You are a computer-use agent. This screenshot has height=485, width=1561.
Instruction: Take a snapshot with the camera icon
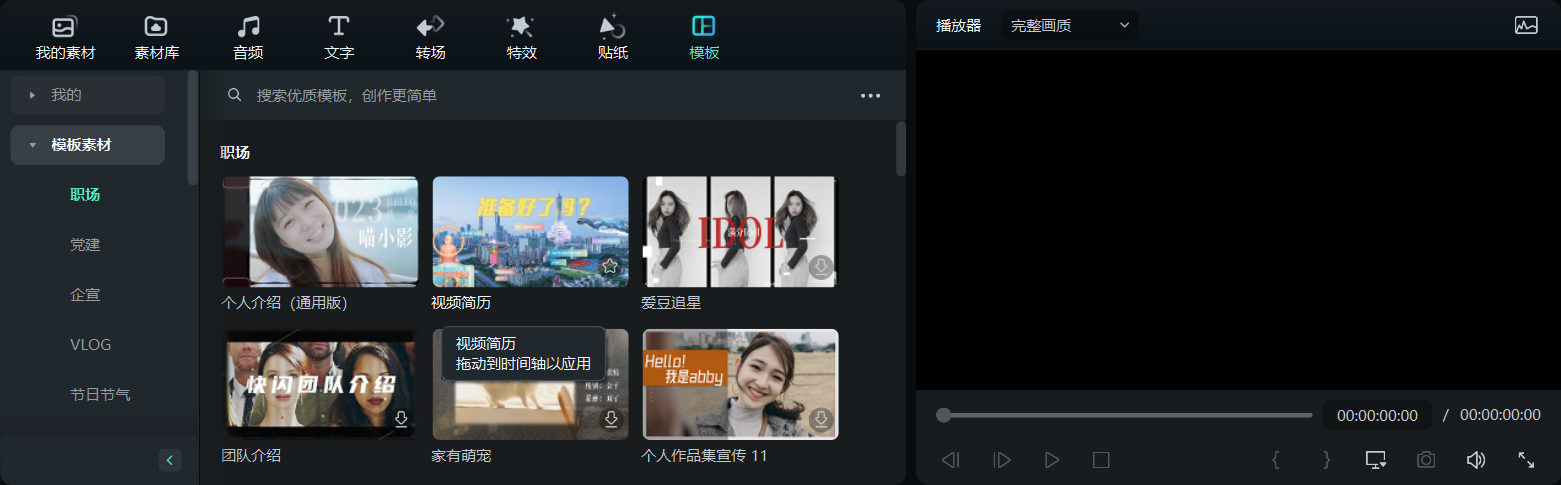tap(1426, 460)
